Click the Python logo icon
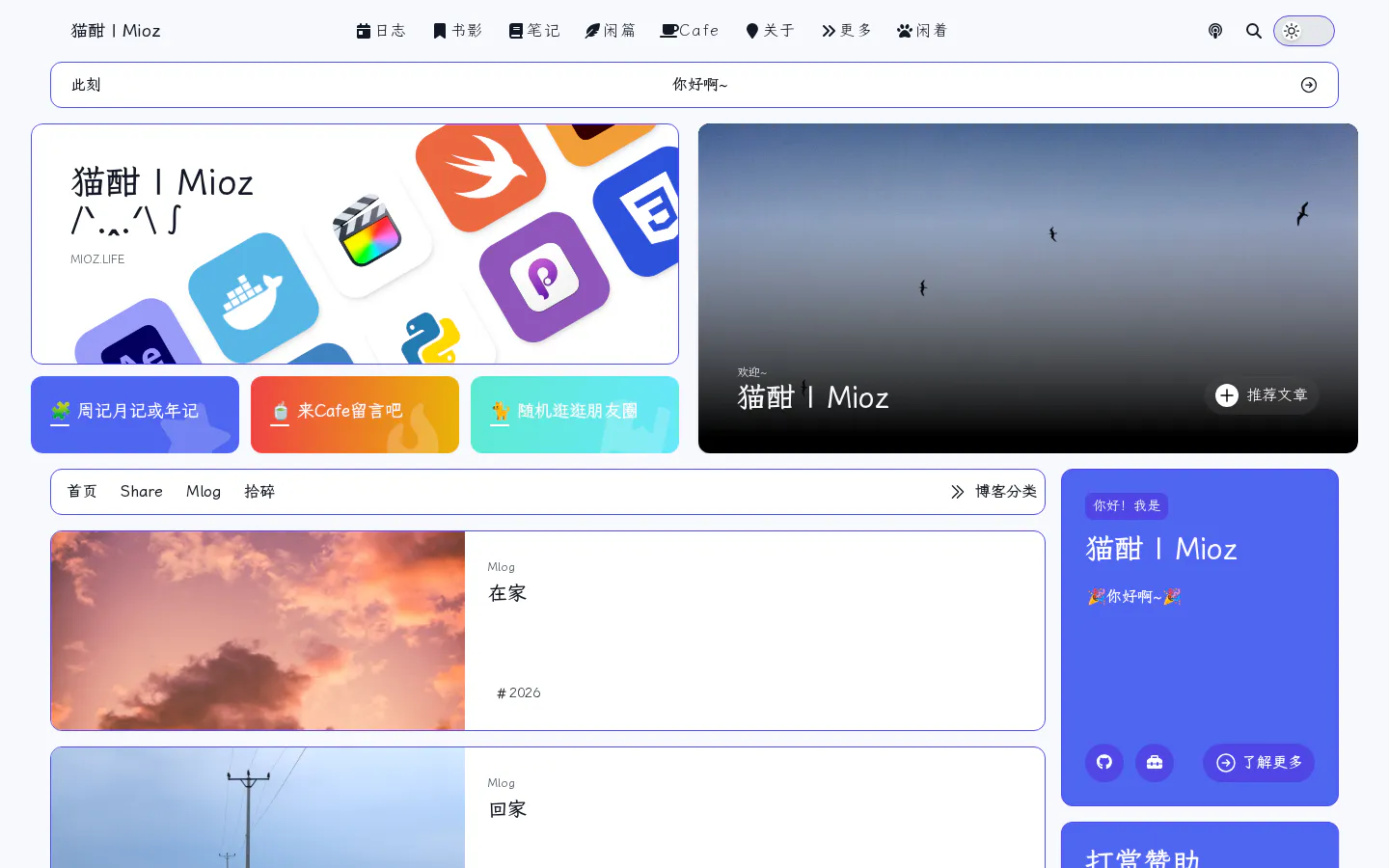This screenshot has height=868, width=1389. (x=431, y=338)
